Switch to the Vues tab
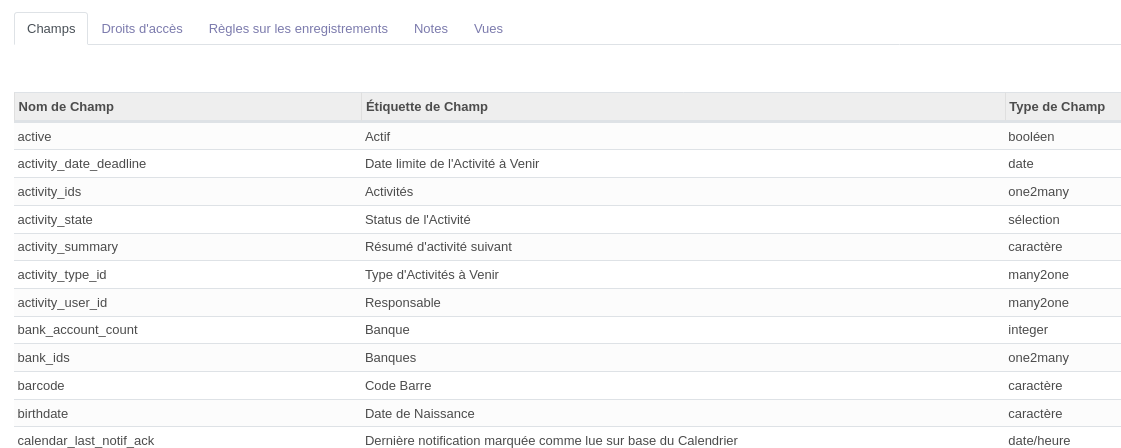 click(x=488, y=29)
